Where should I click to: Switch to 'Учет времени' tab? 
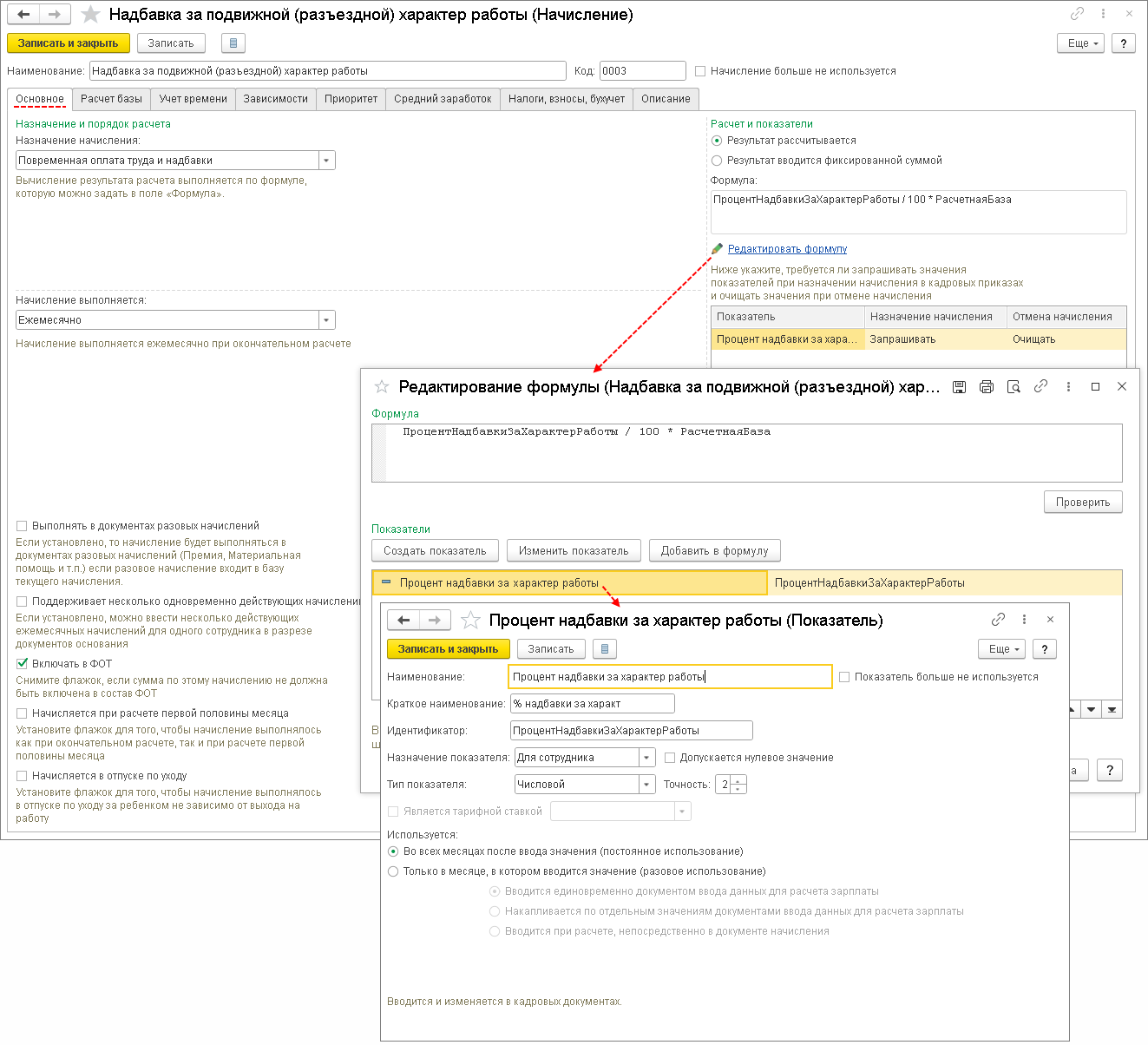coord(194,99)
